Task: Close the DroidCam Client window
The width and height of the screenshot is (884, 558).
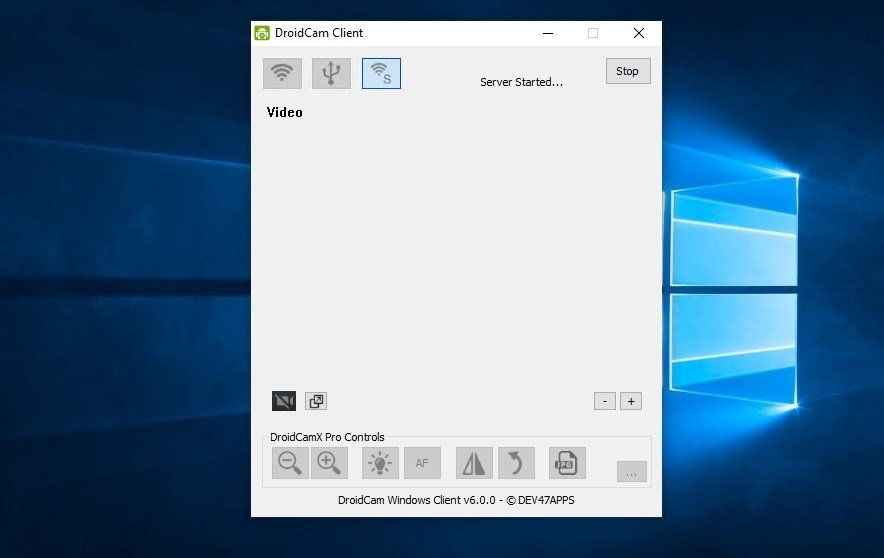Action: tap(639, 33)
